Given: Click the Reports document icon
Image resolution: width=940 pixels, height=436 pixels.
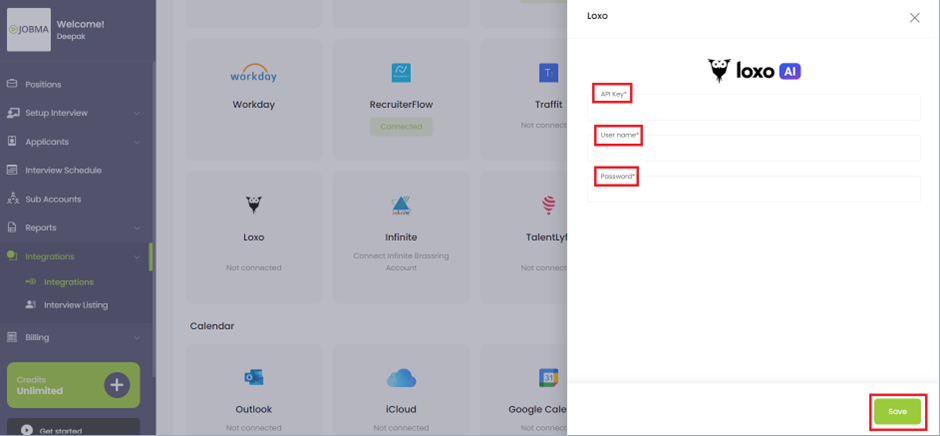Looking at the screenshot, I should [x=12, y=227].
